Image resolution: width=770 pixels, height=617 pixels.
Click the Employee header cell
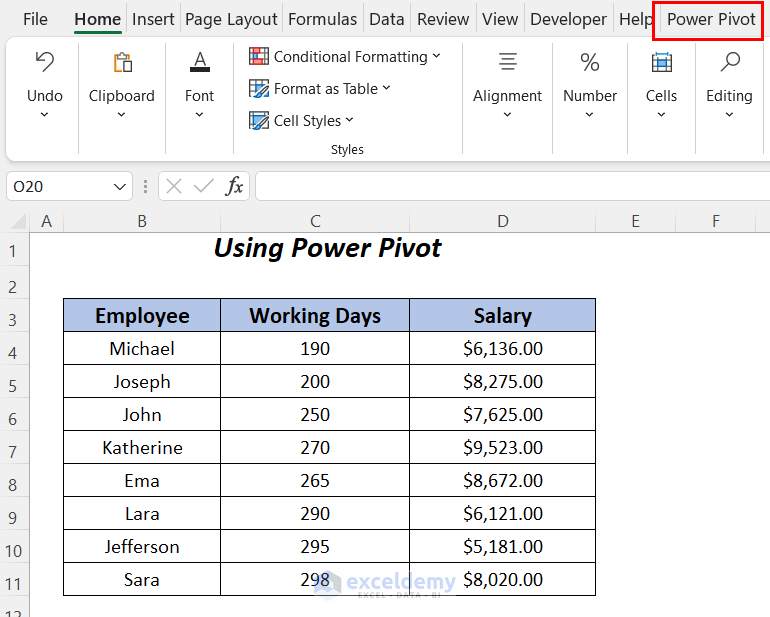(x=142, y=315)
